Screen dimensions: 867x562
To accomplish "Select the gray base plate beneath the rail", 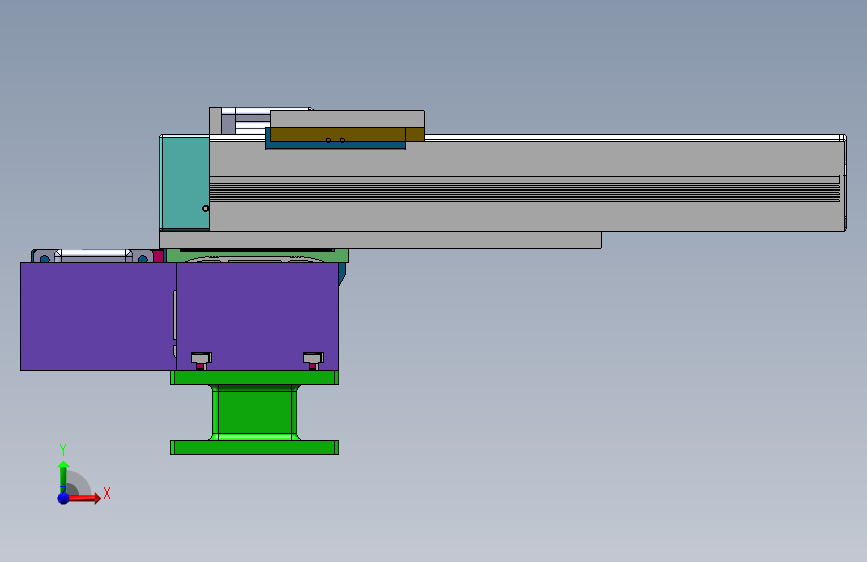I will pos(380,240).
